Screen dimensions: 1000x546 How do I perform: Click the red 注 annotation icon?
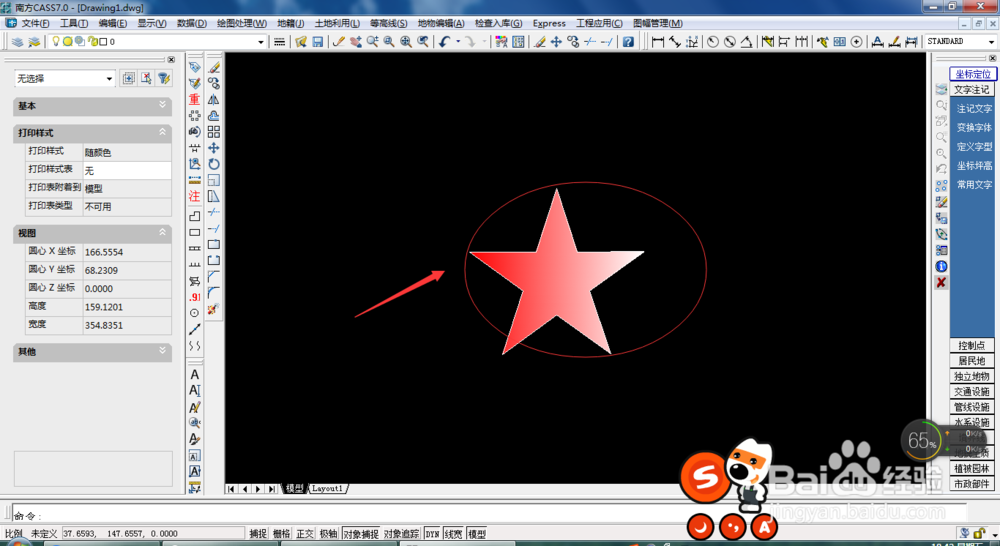pos(195,196)
